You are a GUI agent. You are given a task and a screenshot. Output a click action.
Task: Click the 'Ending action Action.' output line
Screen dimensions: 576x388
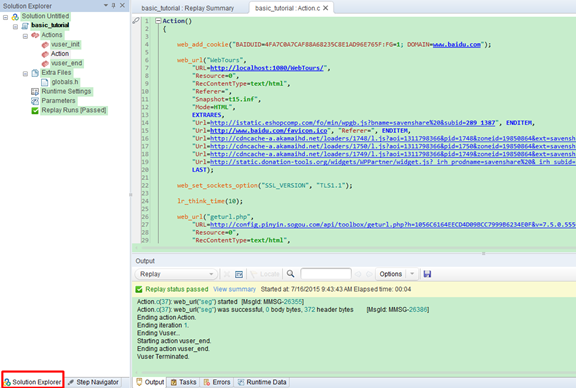pos(166,317)
